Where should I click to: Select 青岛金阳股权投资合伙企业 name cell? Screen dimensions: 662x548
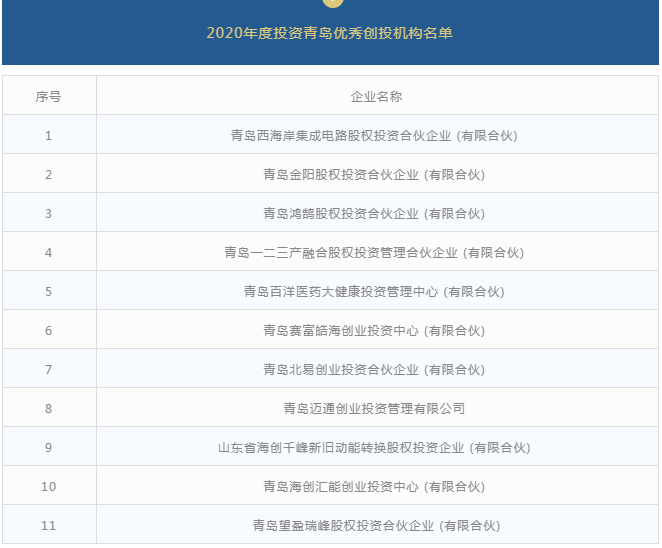pos(377,174)
